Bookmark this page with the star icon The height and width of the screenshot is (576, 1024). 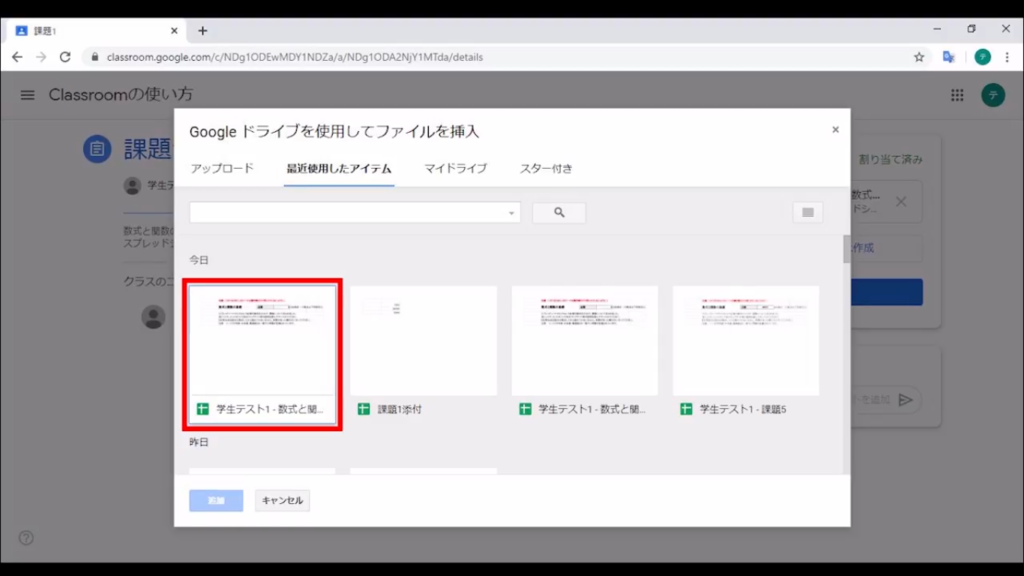[x=919, y=57]
